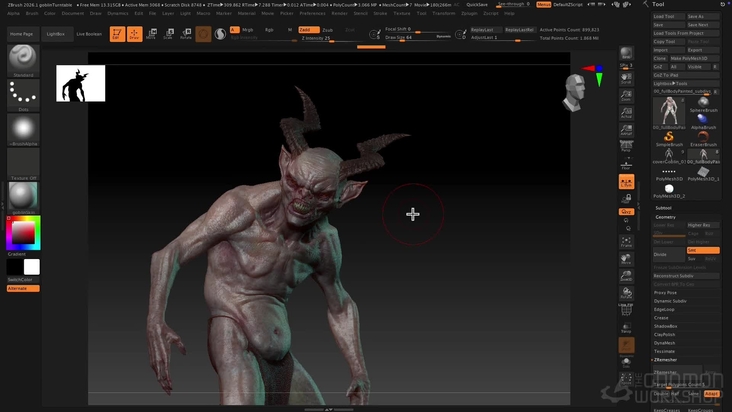732x412 pixels.
Task: Open the Dots stroke type picker
Action: point(23,95)
